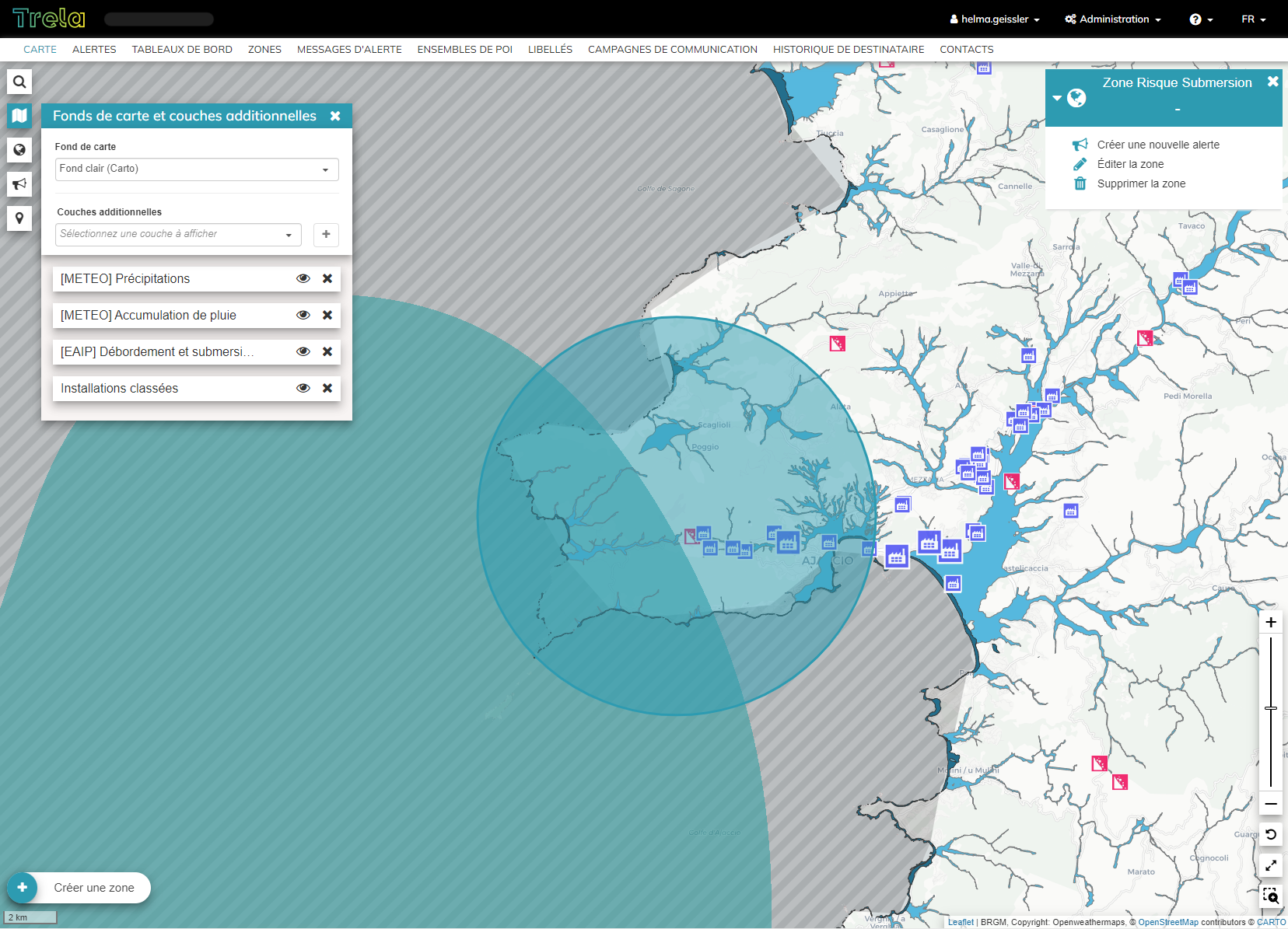
Task: Click the zoom slider handle
Action: click(1271, 708)
